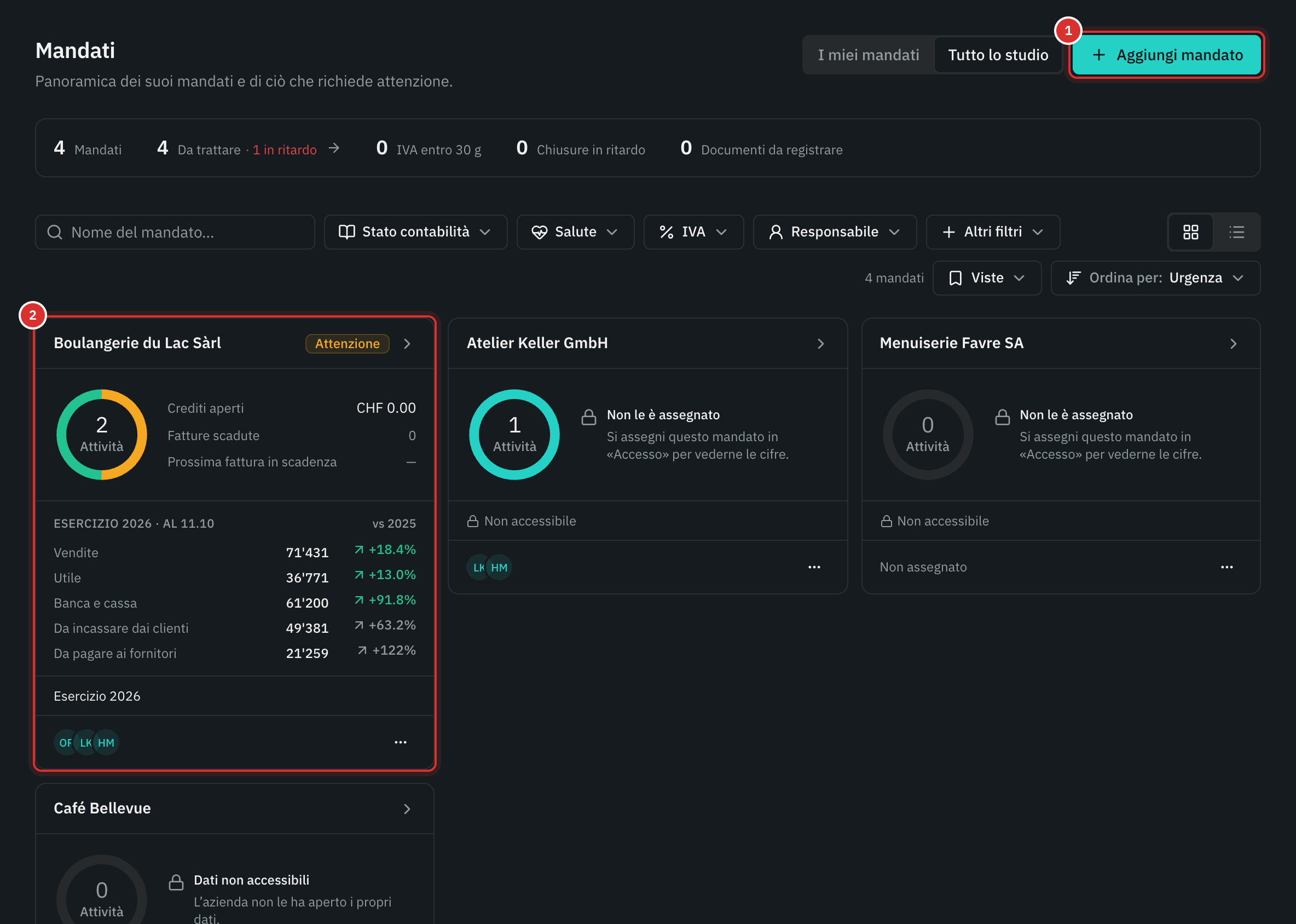The height and width of the screenshot is (924, 1296).
Task: Switch to grid view layout
Action: point(1190,232)
